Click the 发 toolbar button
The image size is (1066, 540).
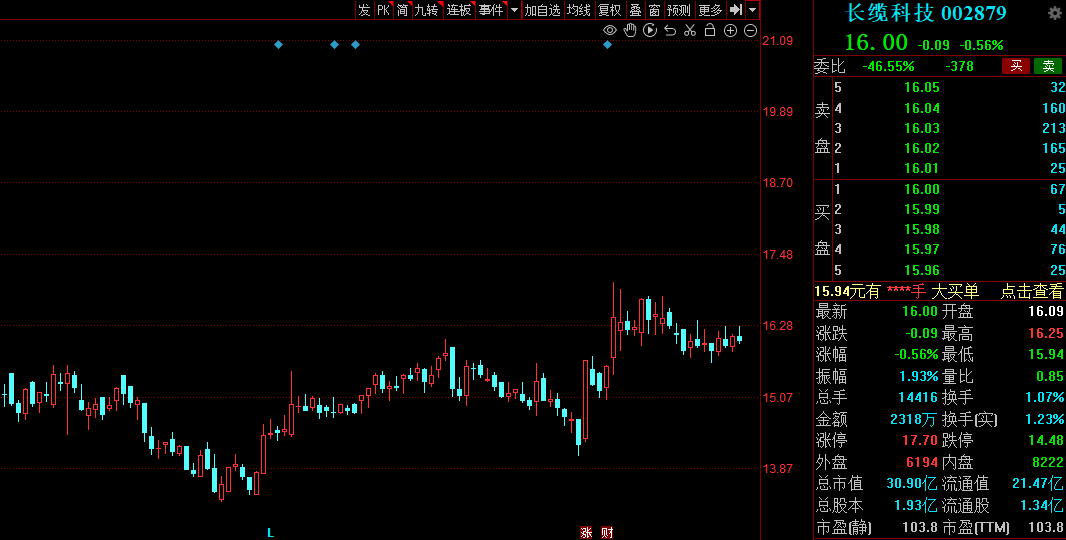[x=364, y=10]
